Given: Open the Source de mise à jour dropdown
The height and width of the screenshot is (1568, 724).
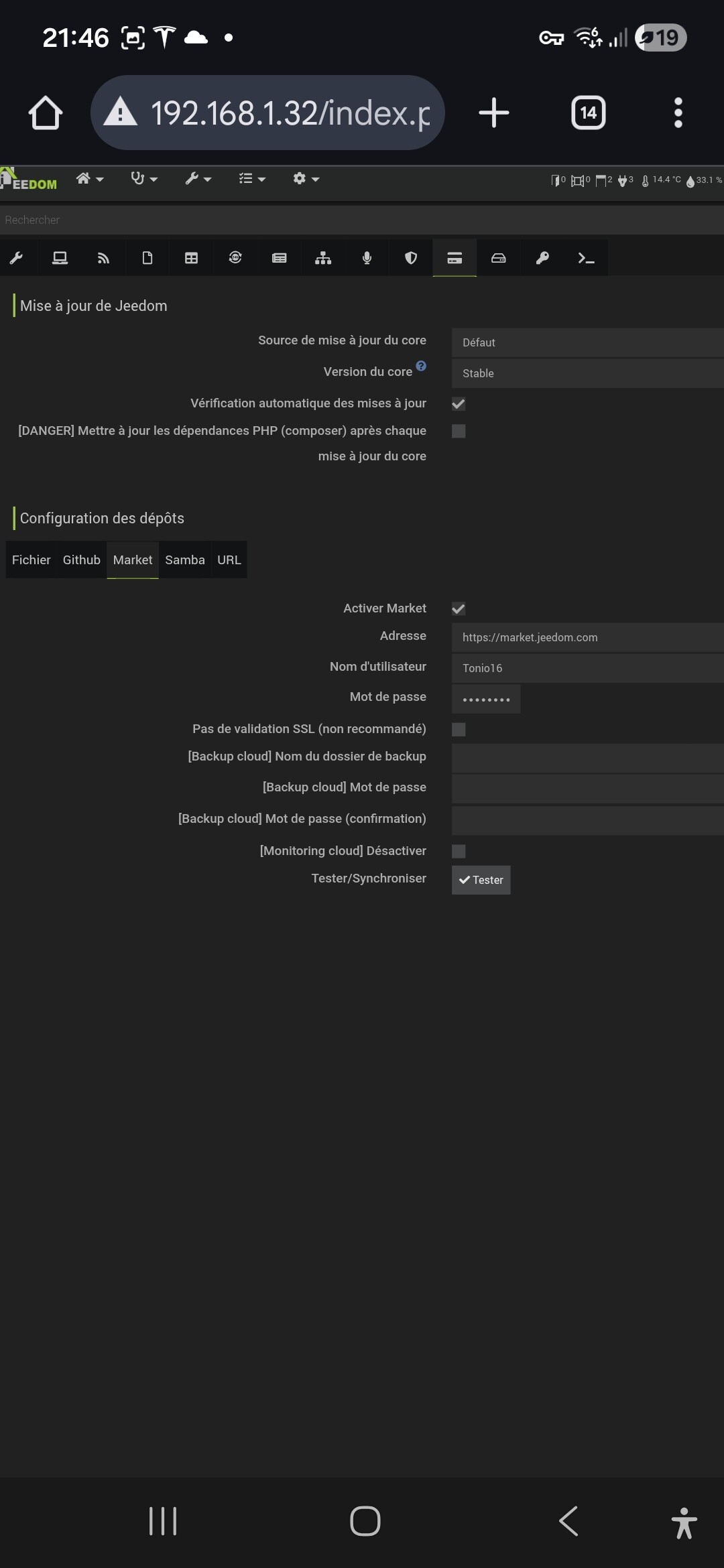Looking at the screenshot, I should tap(587, 342).
